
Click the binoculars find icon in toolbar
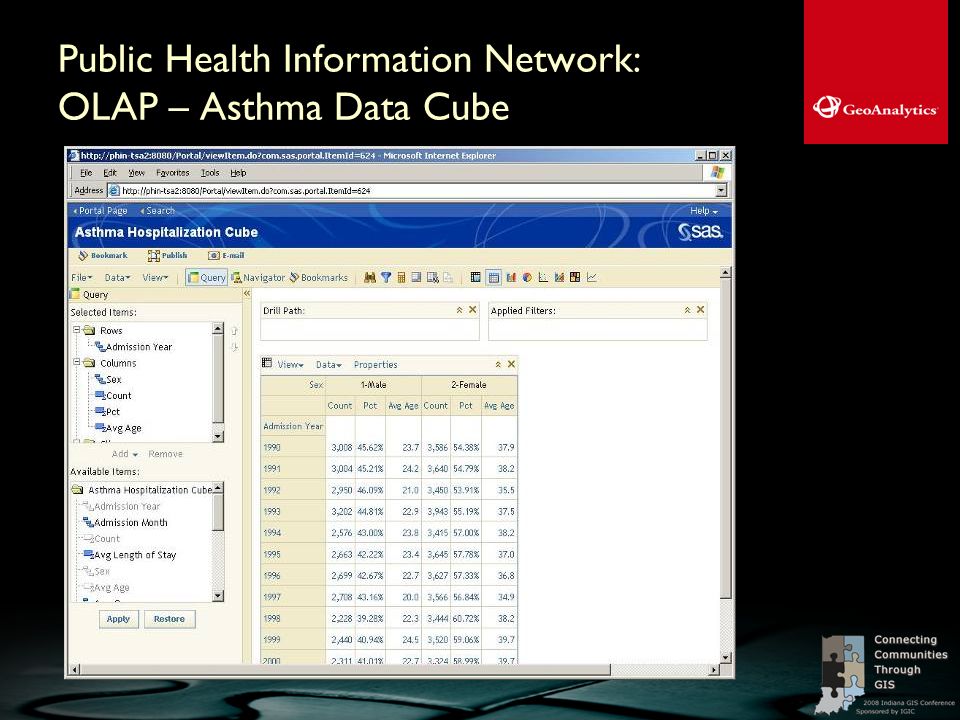tap(369, 277)
